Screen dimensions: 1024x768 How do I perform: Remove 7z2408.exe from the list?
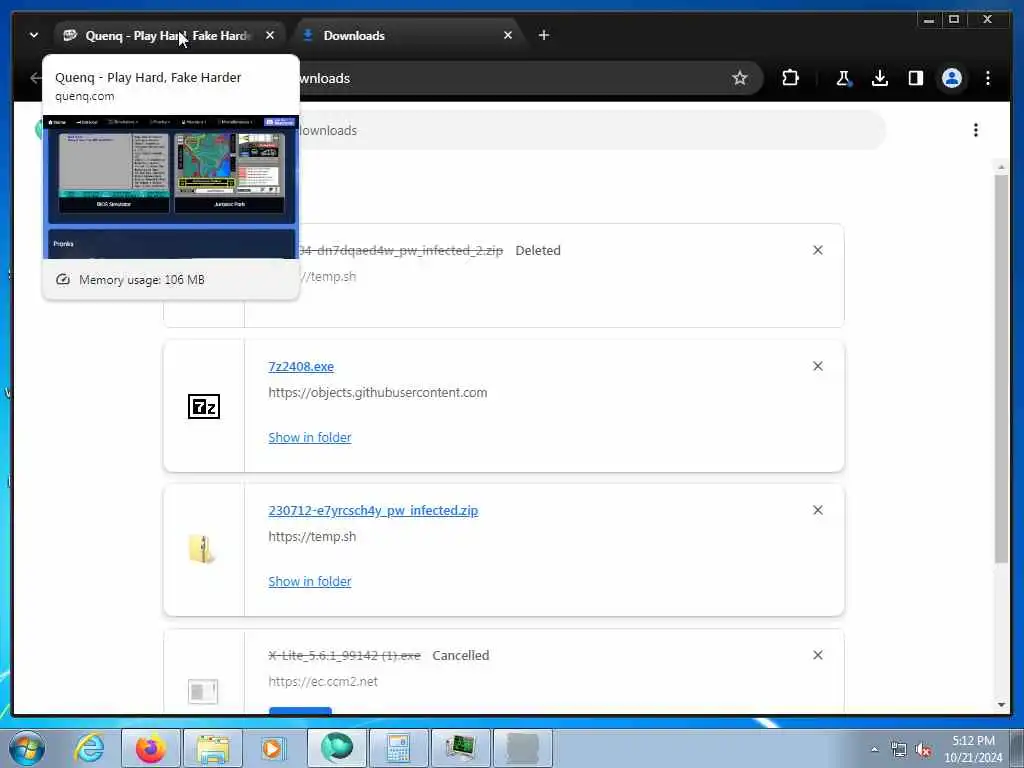point(818,366)
